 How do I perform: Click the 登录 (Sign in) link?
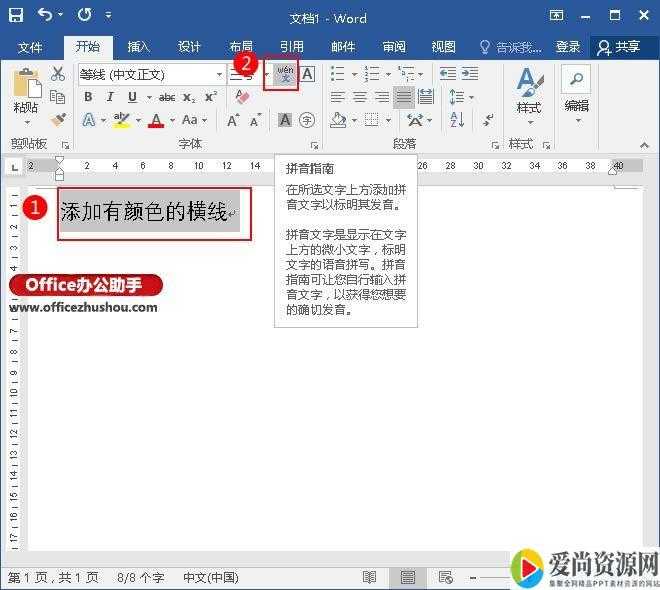568,47
